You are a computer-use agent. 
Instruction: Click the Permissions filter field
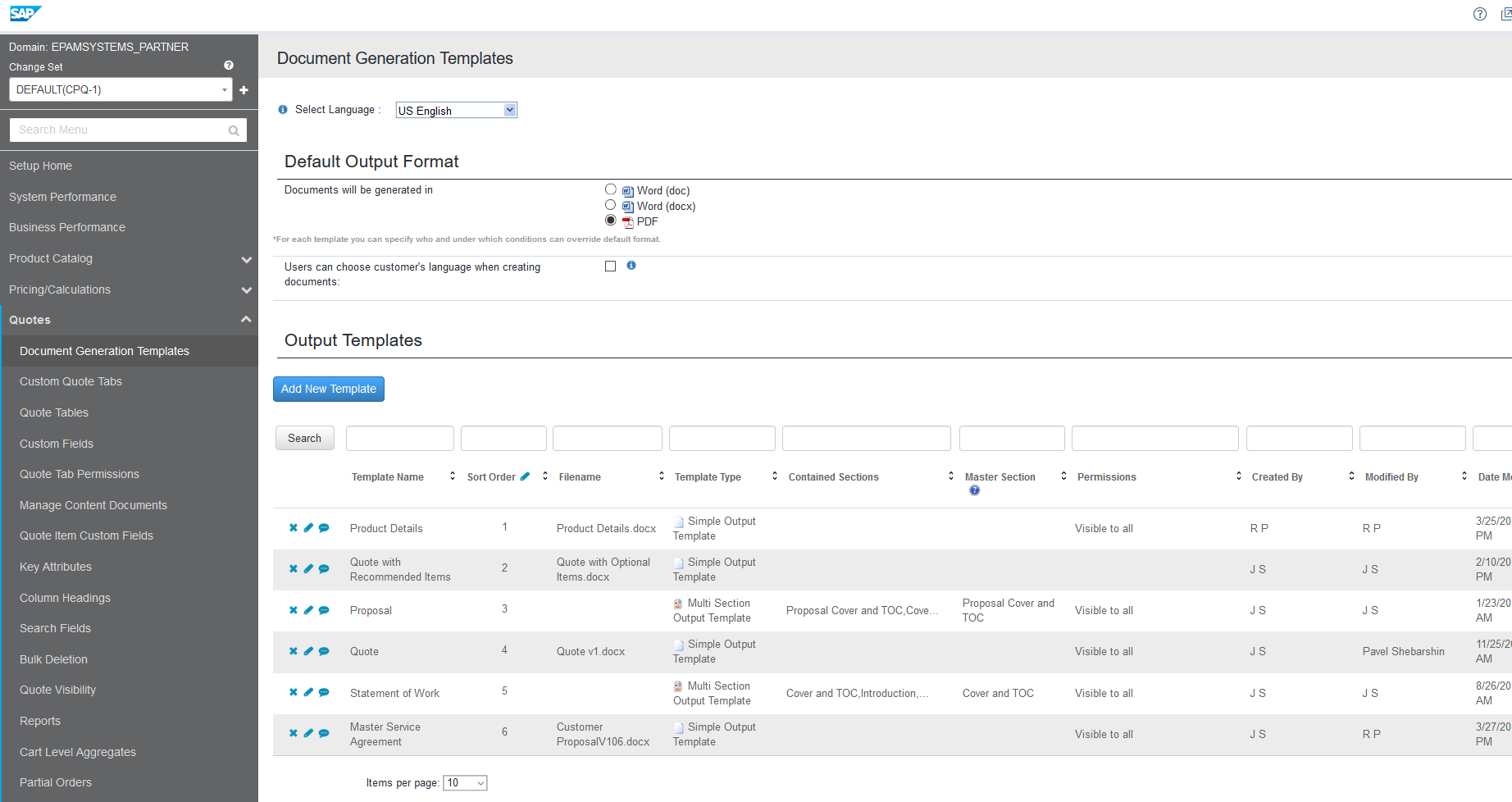1155,438
